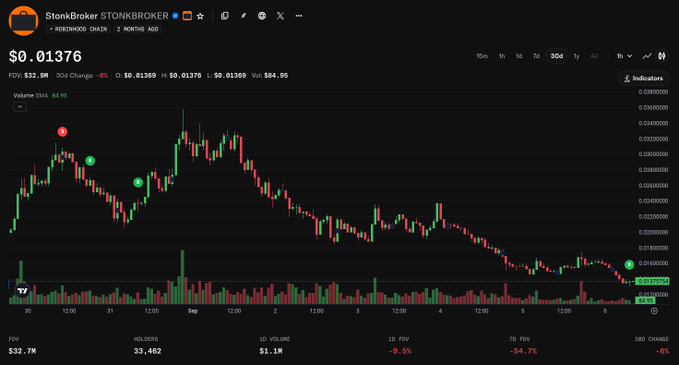Viewport: 679px width, 365px height.
Task: Open the token website via the globe icon
Action: [x=262, y=16]
